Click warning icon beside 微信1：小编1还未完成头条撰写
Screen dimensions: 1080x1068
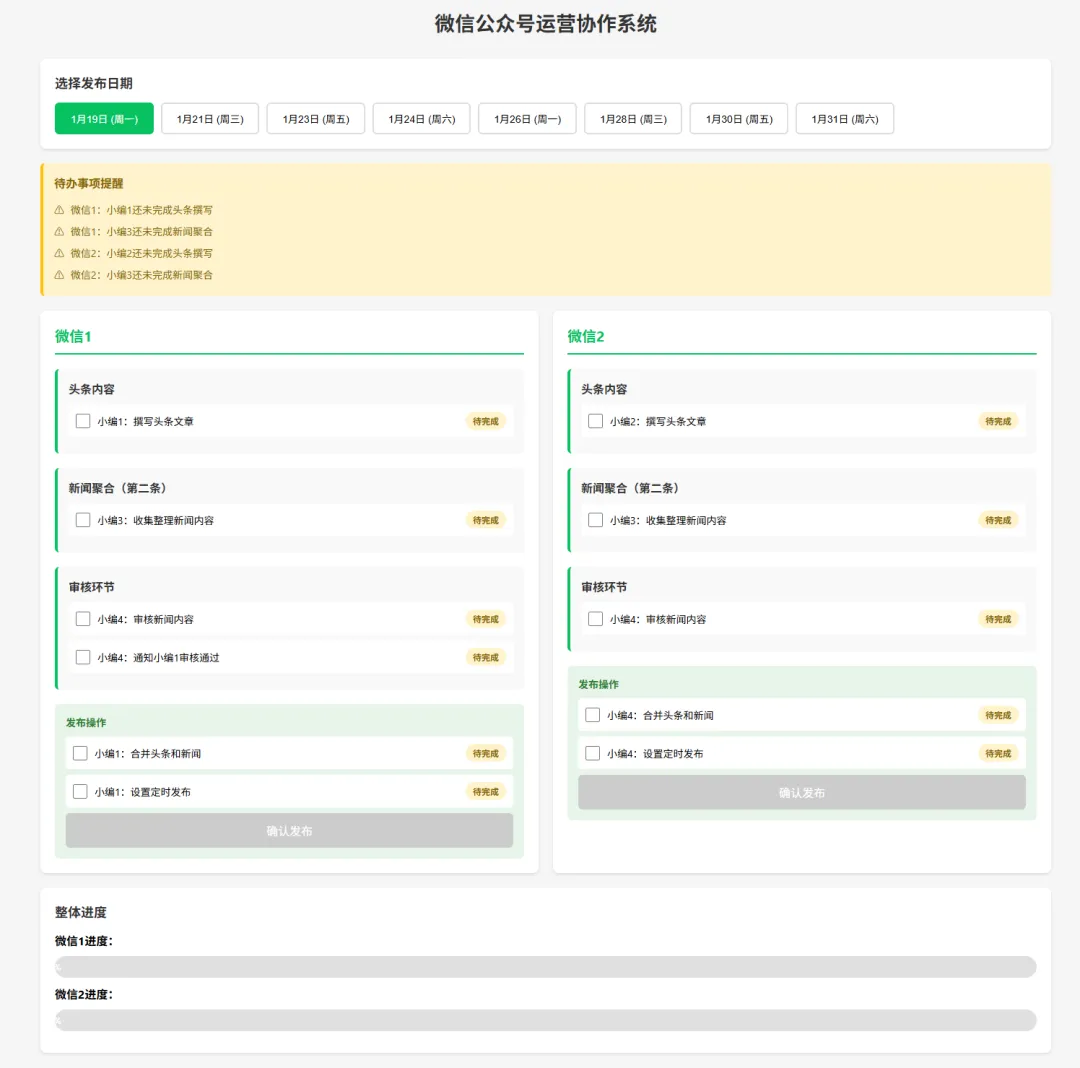click(x=59, y=210)
